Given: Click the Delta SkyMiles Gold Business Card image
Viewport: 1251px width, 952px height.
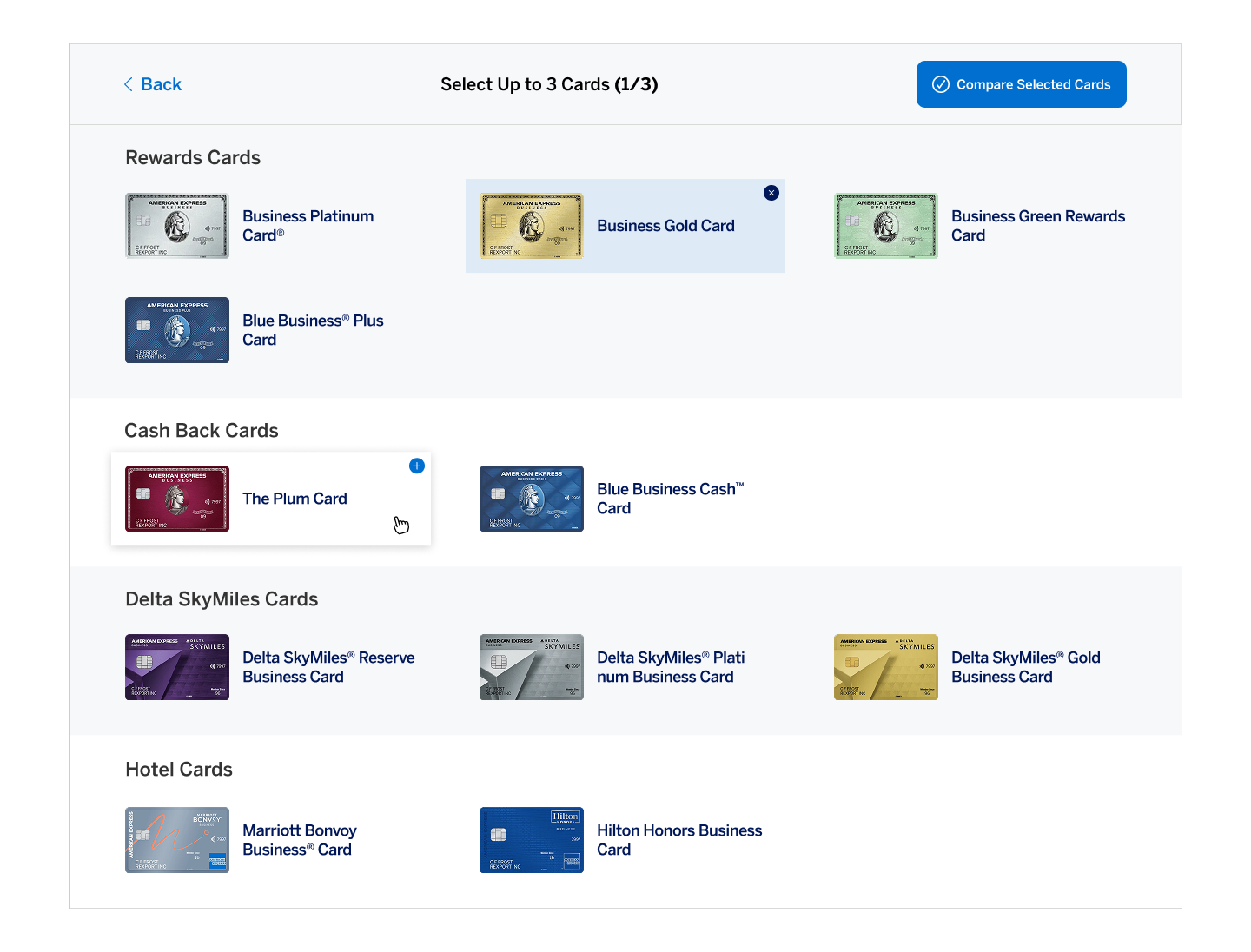Looking at the screenshot, I should click(886, 667).
